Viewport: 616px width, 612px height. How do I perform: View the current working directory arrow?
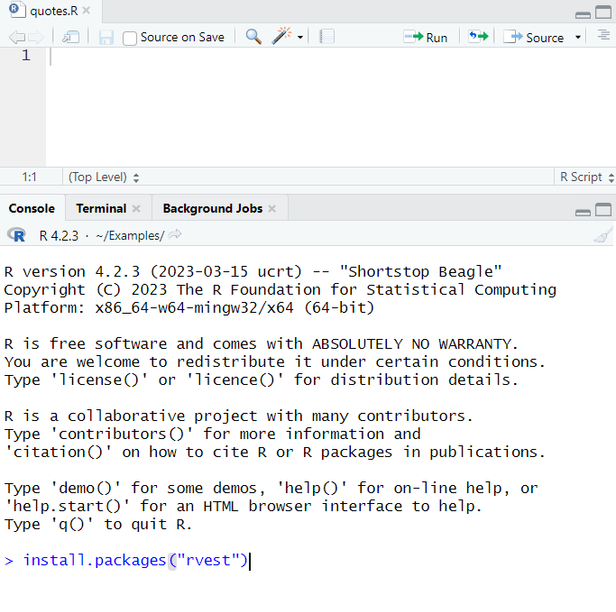coord(175,235)
